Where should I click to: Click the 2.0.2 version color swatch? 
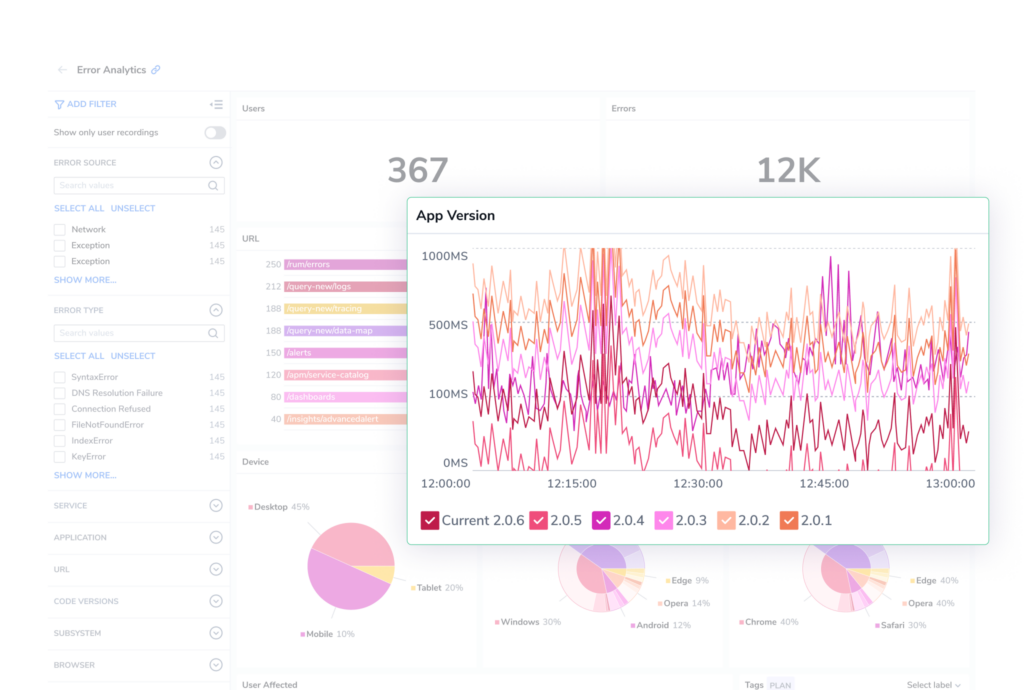726,520
